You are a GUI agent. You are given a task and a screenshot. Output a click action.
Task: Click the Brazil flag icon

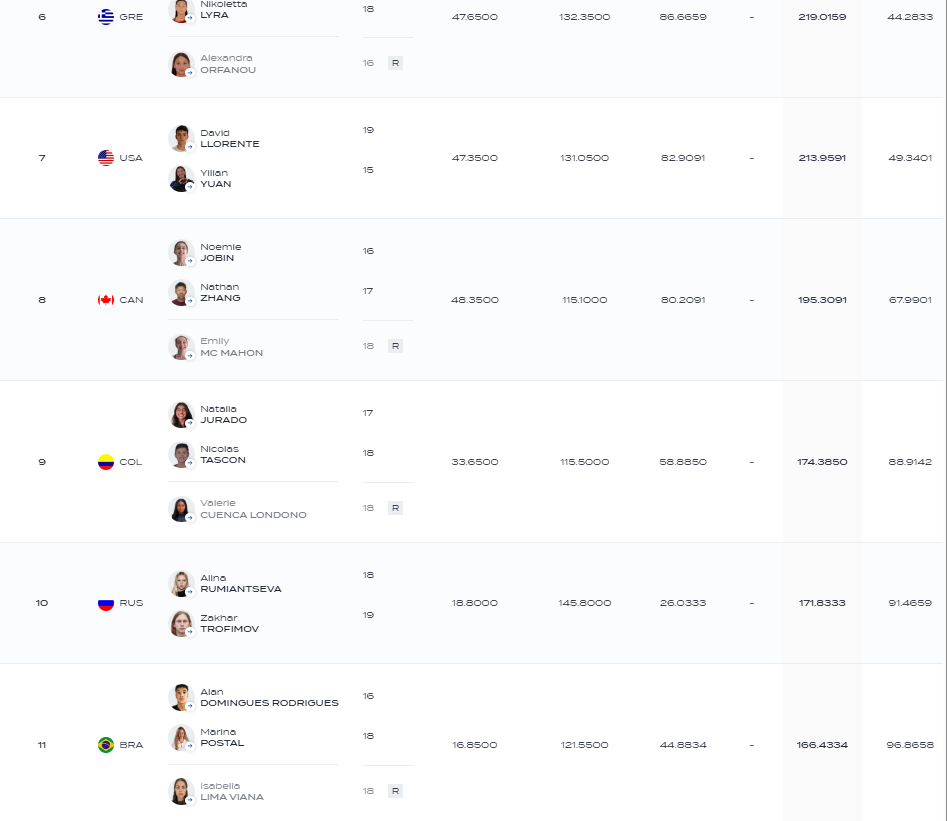[106, 745]
